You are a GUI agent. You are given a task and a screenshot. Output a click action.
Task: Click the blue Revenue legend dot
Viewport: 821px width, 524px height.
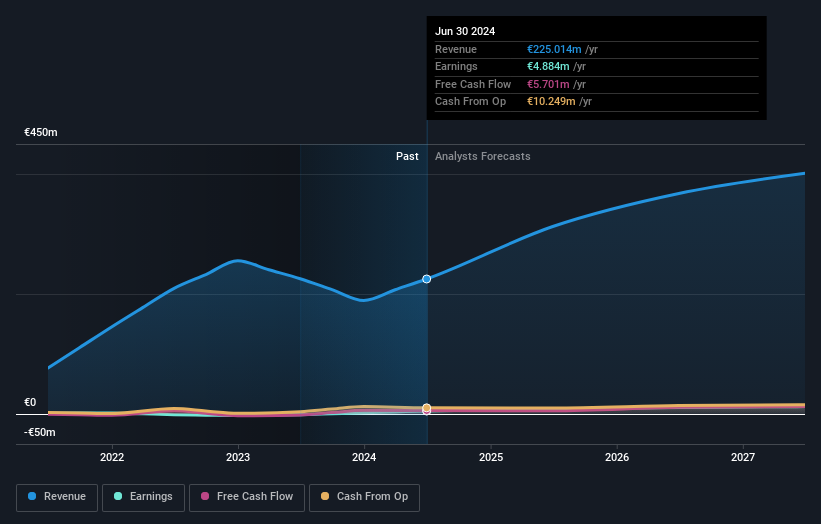32,496
